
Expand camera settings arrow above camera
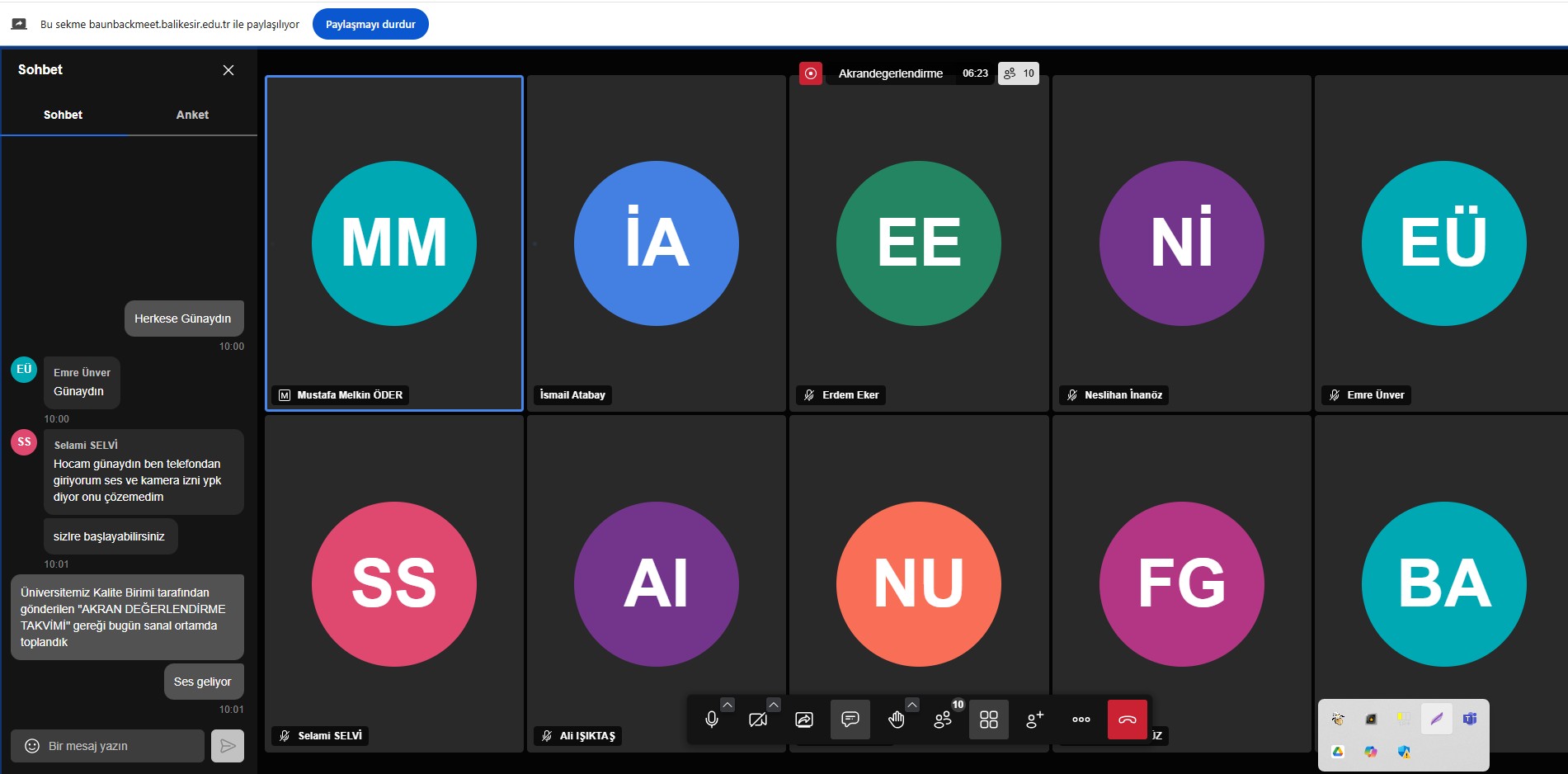774,705
